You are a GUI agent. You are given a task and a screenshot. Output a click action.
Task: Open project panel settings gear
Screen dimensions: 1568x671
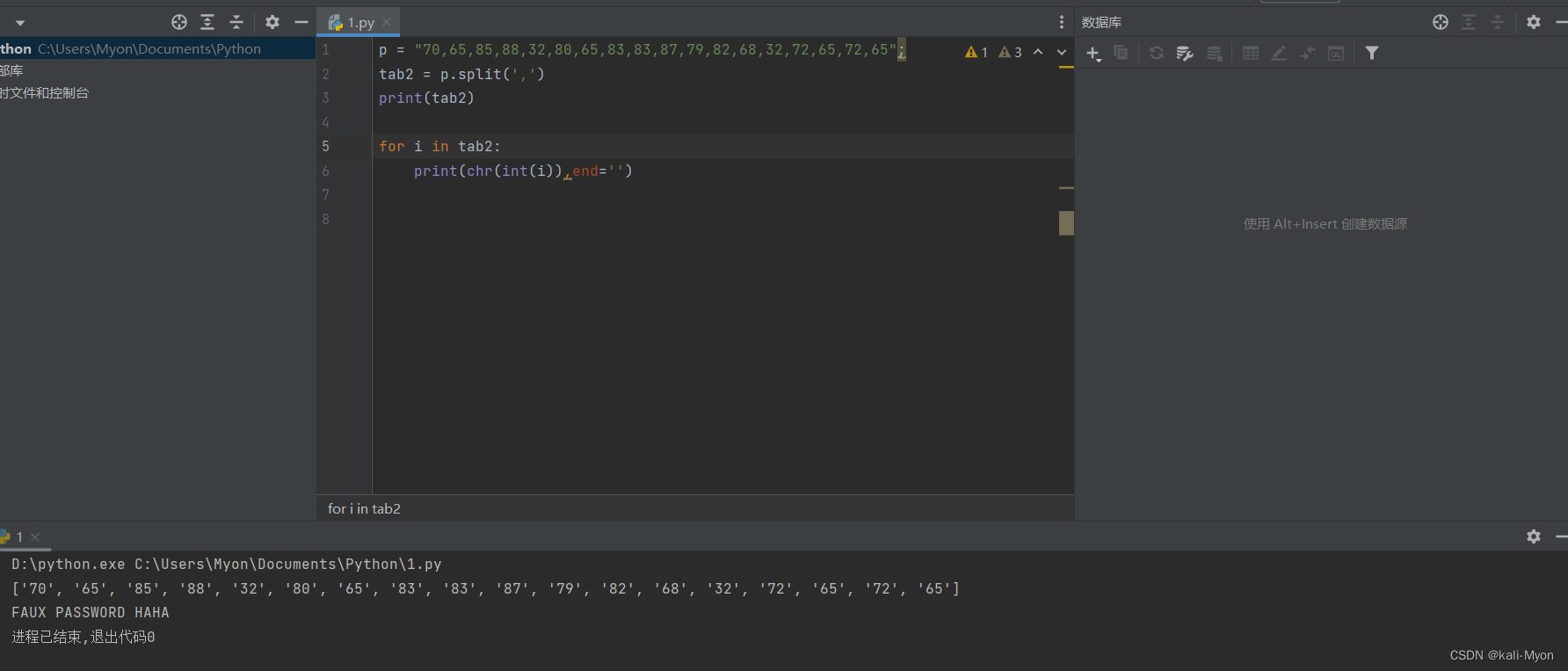click(272, 22)
